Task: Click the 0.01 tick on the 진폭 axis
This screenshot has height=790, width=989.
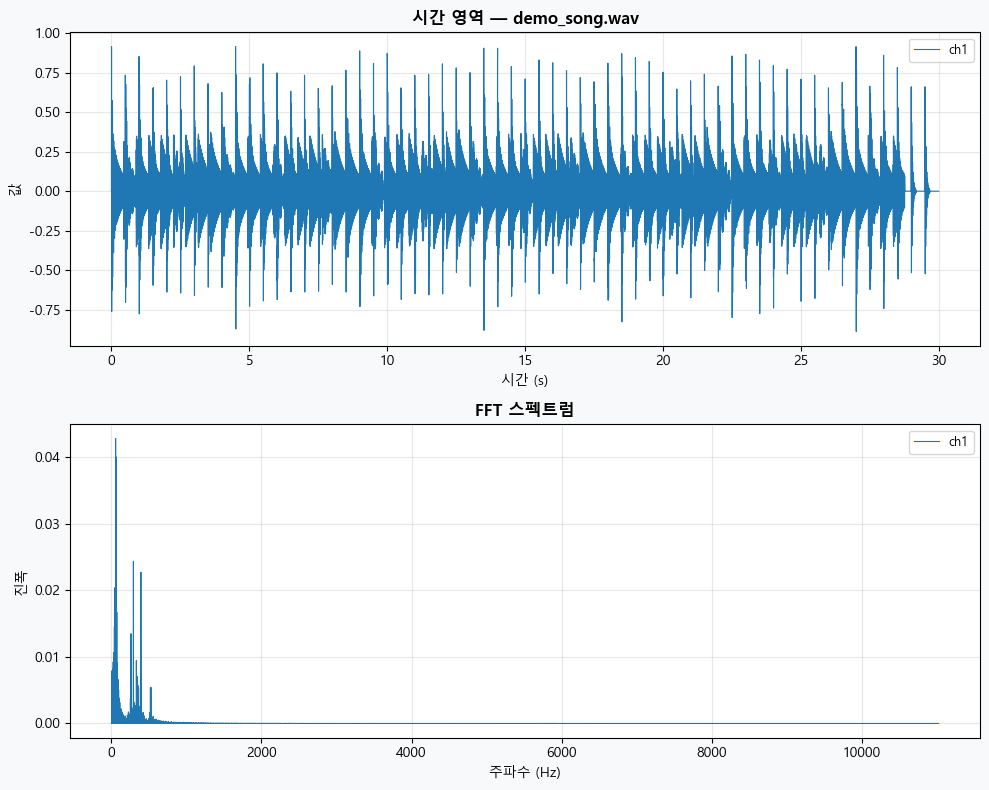Action: click(47, 657)
